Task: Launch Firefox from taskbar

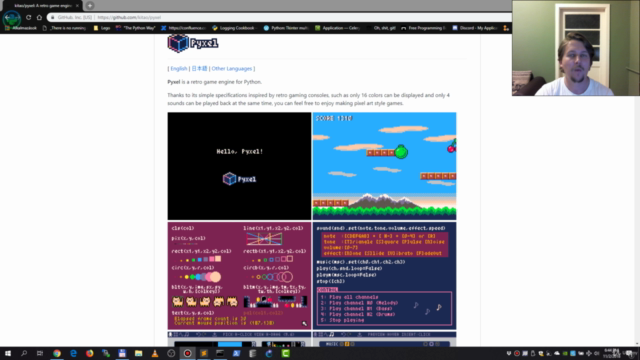Action: pyautogui.click(x=89, y=353)
